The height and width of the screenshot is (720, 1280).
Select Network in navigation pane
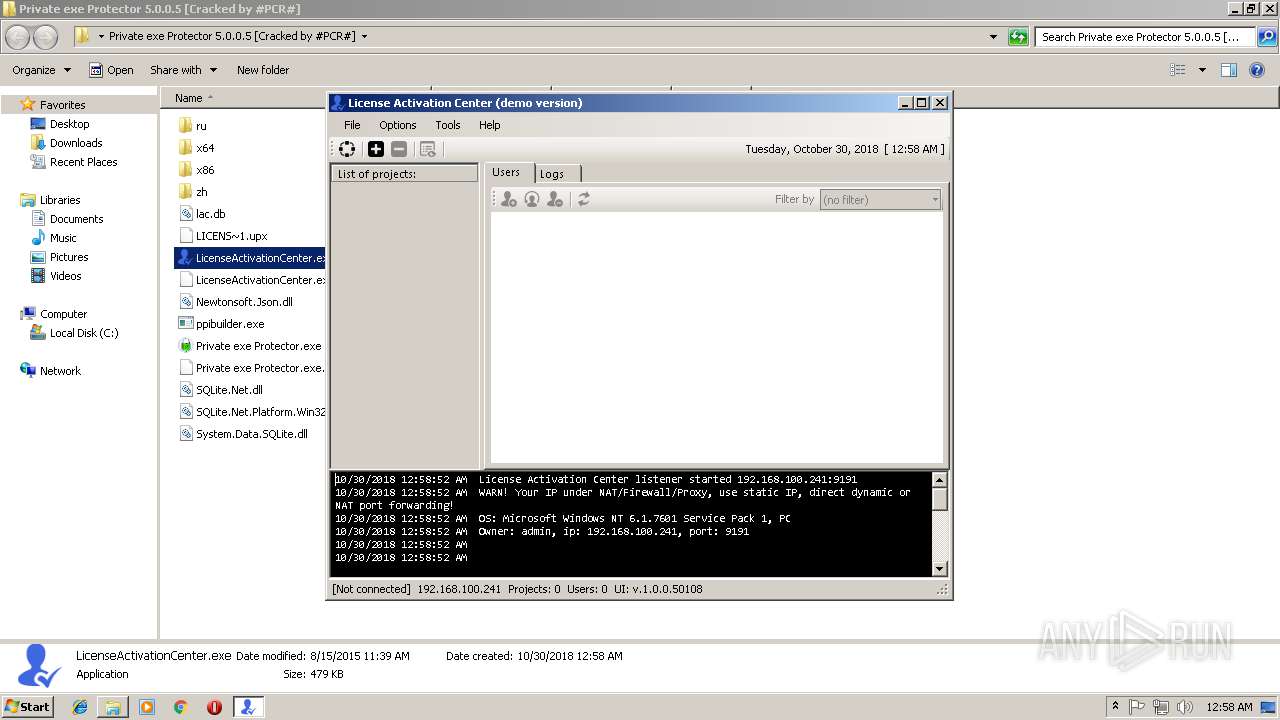(51, 371)
